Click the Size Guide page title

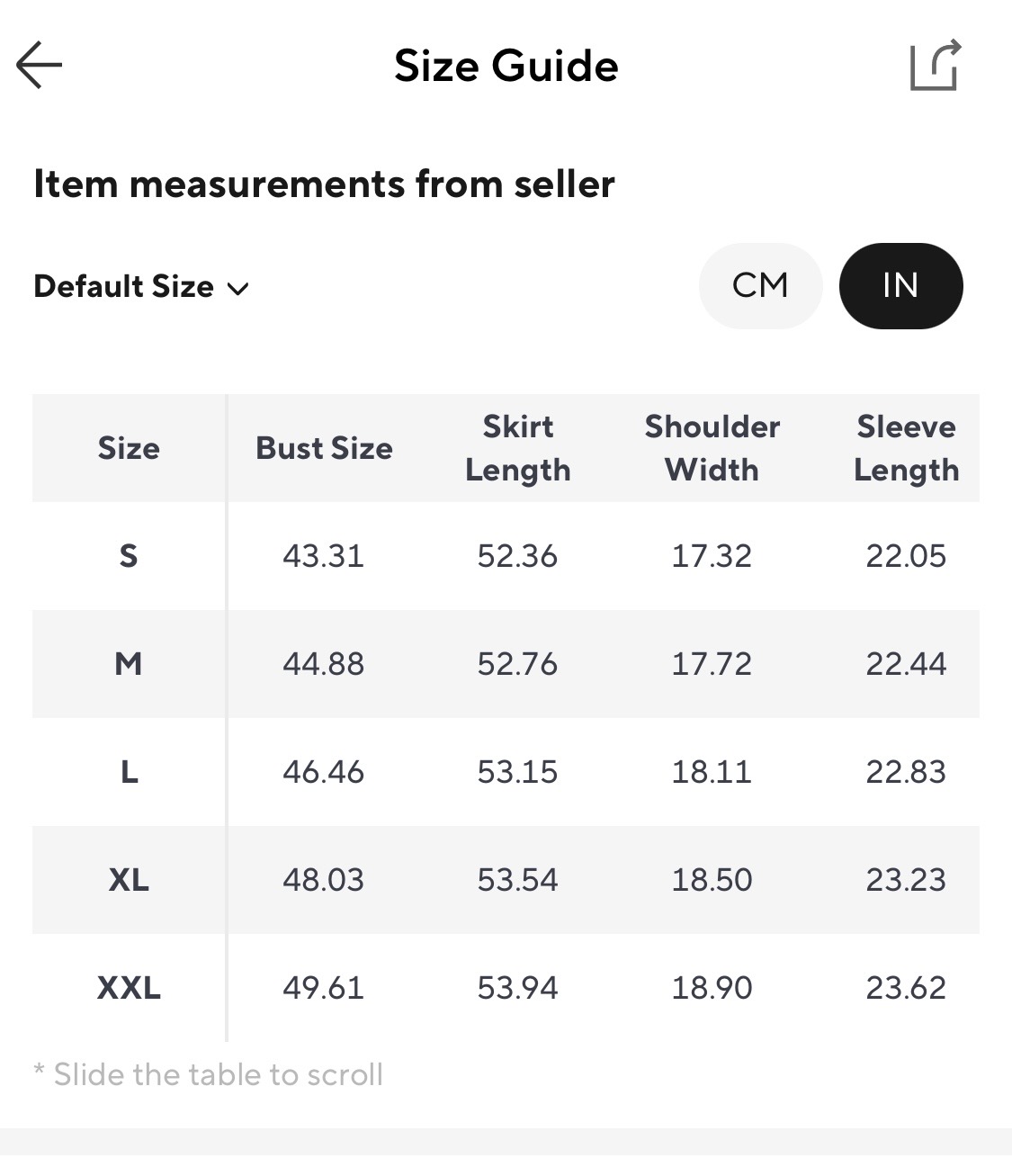coord(506,67)
